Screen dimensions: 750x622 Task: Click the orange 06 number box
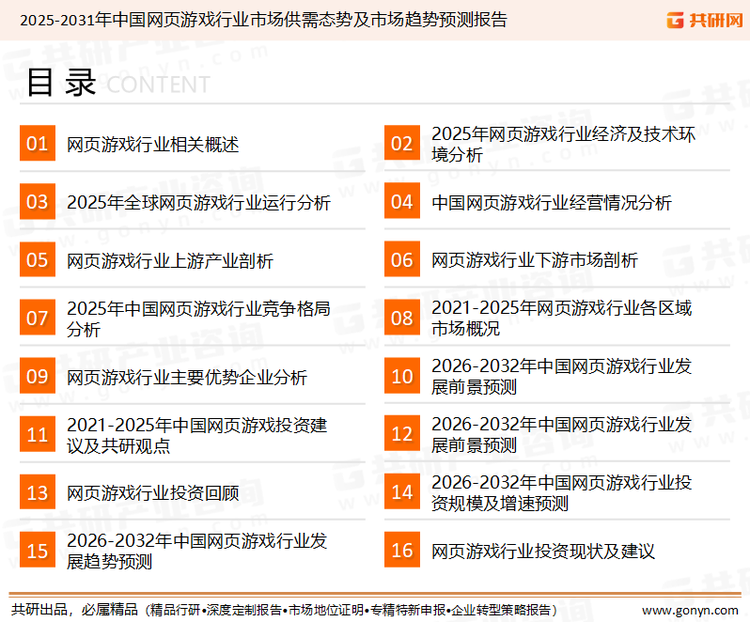402,259
